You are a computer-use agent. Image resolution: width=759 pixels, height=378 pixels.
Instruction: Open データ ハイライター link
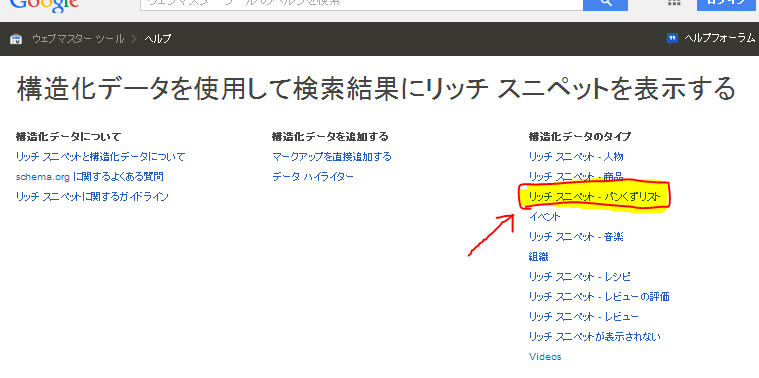point(313,177)
